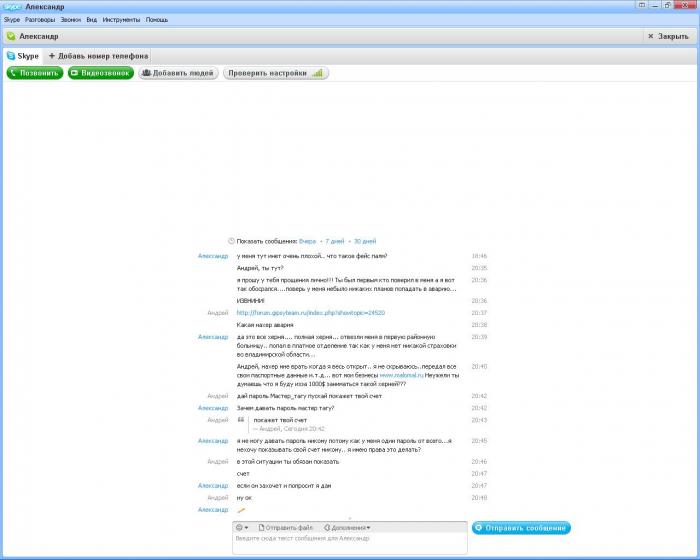The width and height of the screenshot is (700, 560).
Task: Click the message 'Какая нахер авария'
Action: point(265,325)
